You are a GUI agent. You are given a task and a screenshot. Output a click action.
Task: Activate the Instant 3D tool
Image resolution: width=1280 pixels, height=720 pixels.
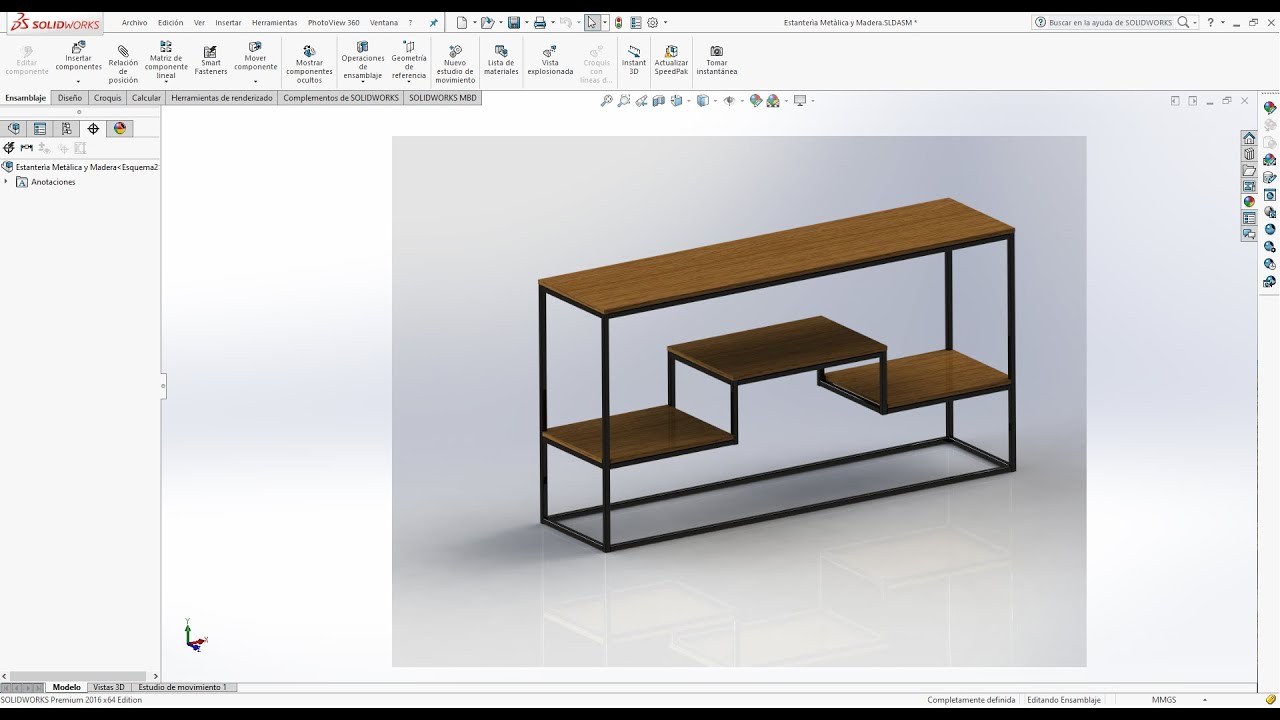[634, 60]
